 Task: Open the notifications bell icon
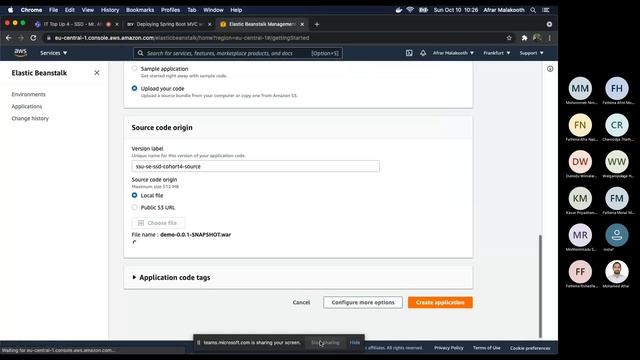click(x=423, y=53)
